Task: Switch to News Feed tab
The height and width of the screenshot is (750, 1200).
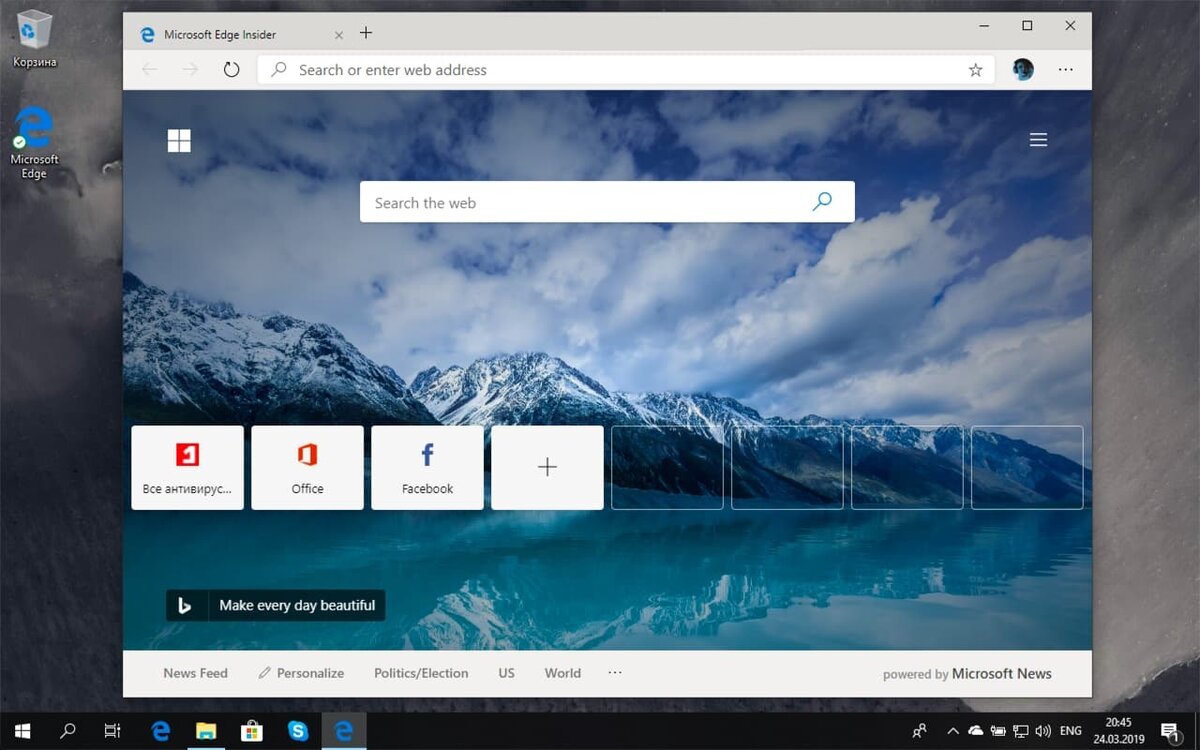Action: (195, 673)
